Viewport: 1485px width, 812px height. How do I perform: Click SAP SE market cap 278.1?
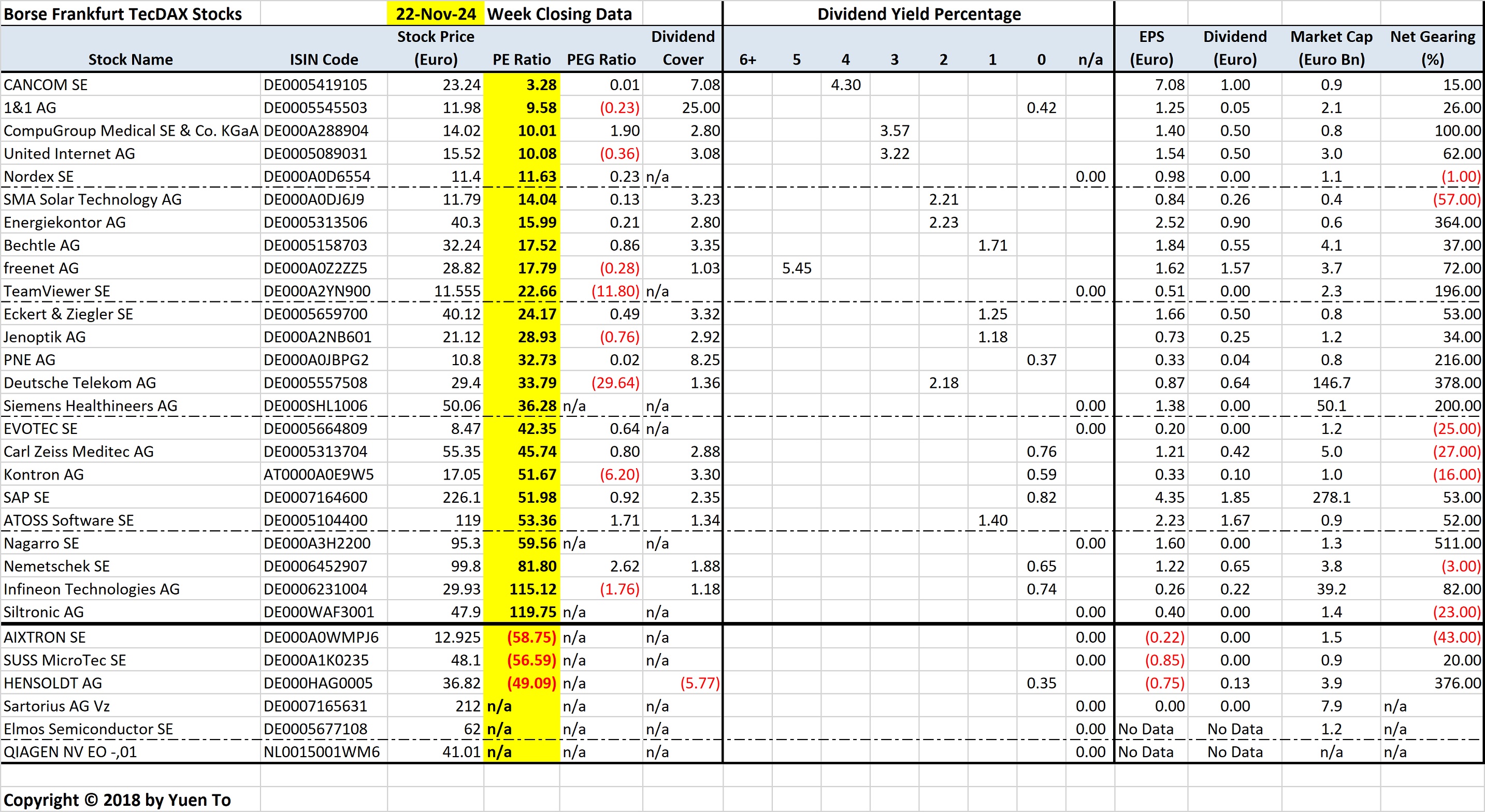tap(1332, 497)
